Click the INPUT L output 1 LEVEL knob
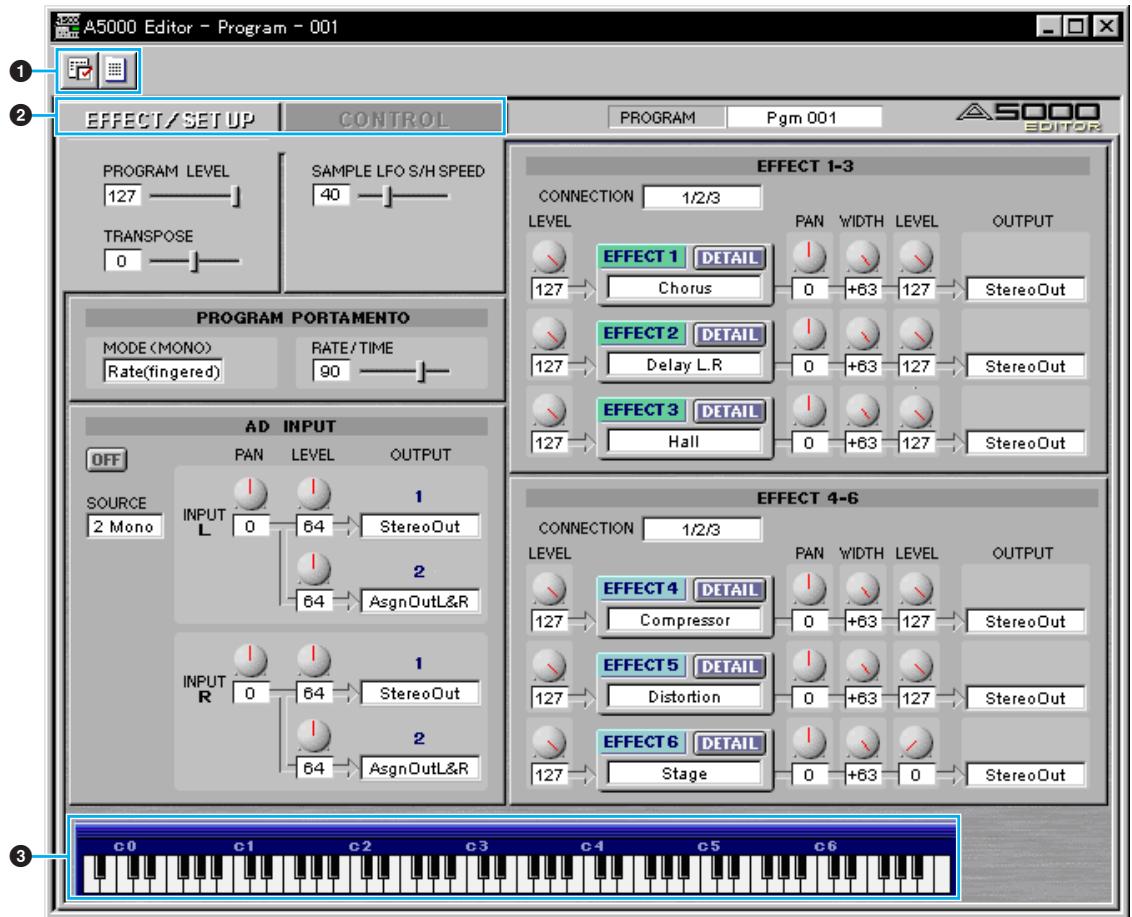1132x917 pixels. (x=313, y=494)
